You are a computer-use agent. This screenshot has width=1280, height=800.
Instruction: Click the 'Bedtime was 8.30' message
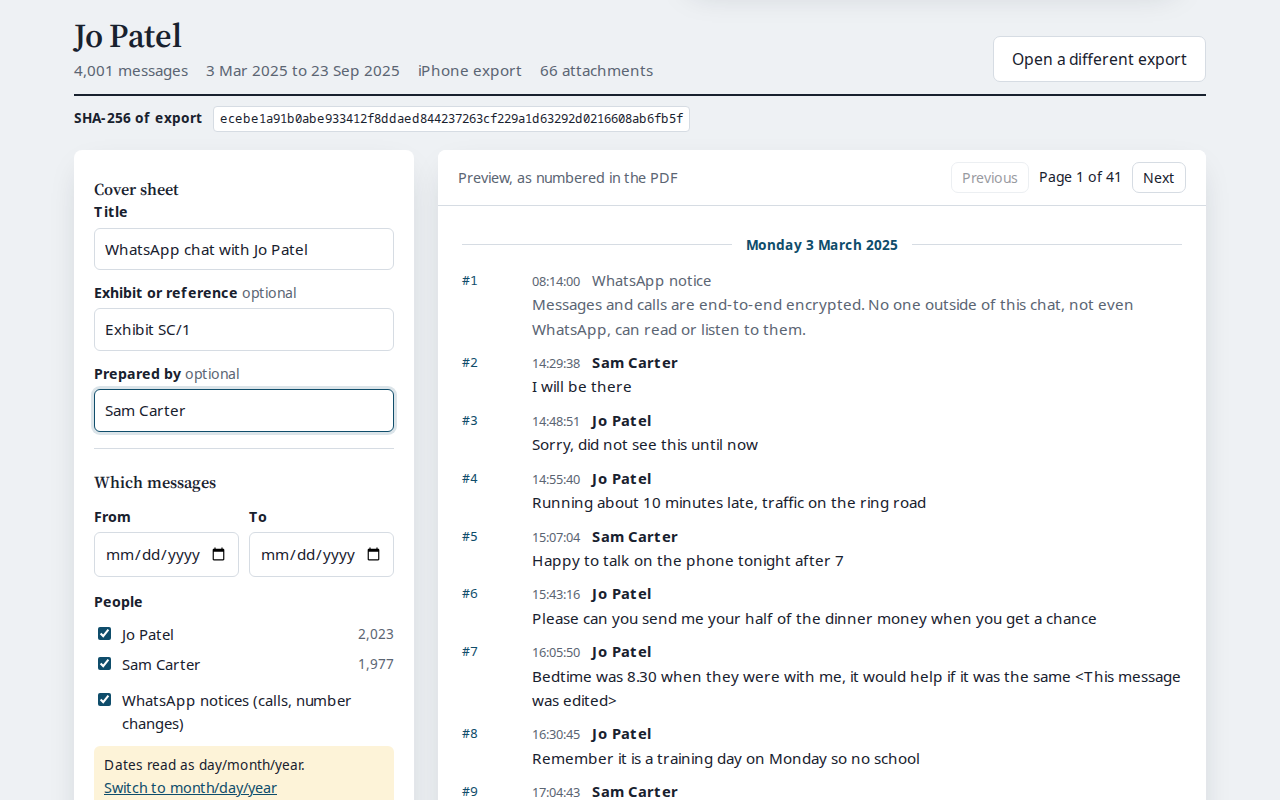(856, 689)
